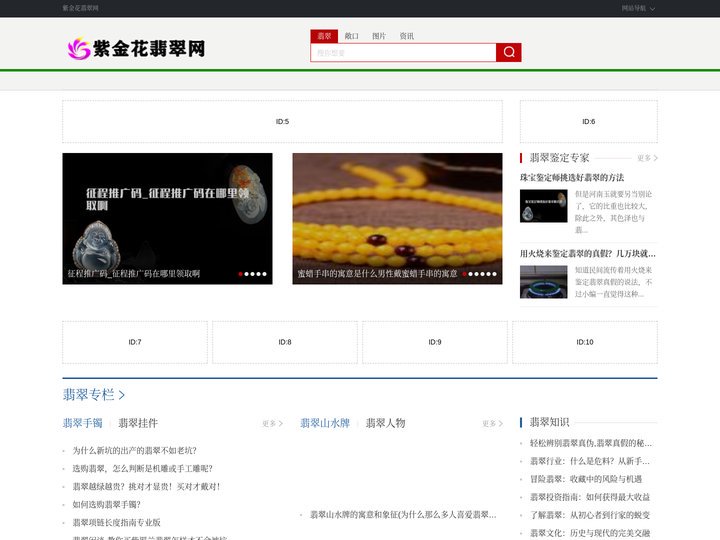The width and height of the screenshot is (720, 540).
Task: Click the 翡翠知识 section heading
Action: [x=549, y=422]
